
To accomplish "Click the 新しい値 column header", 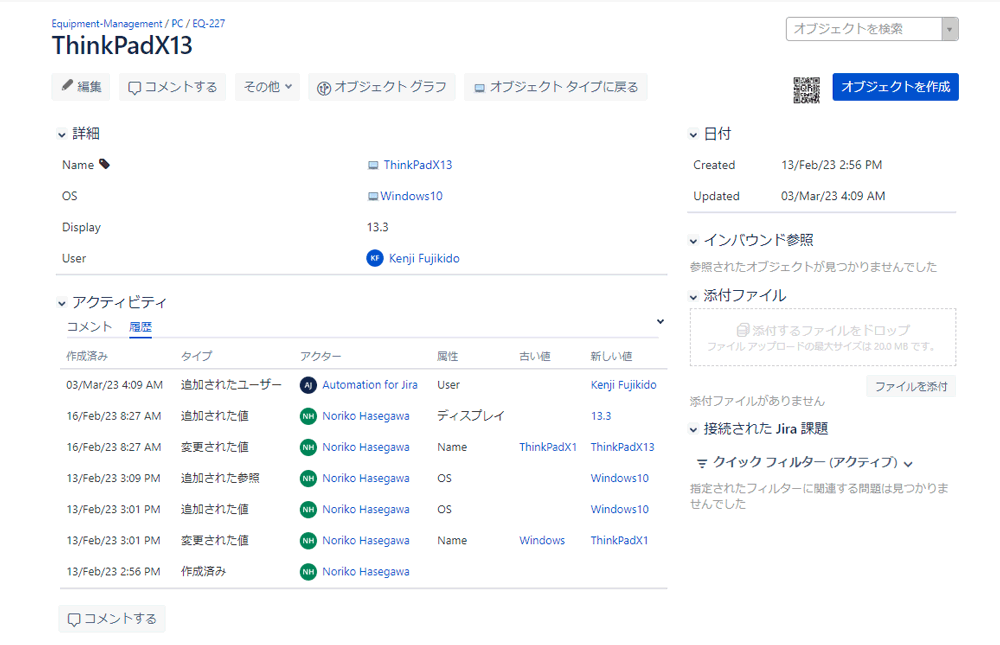I will click(611, 356).
